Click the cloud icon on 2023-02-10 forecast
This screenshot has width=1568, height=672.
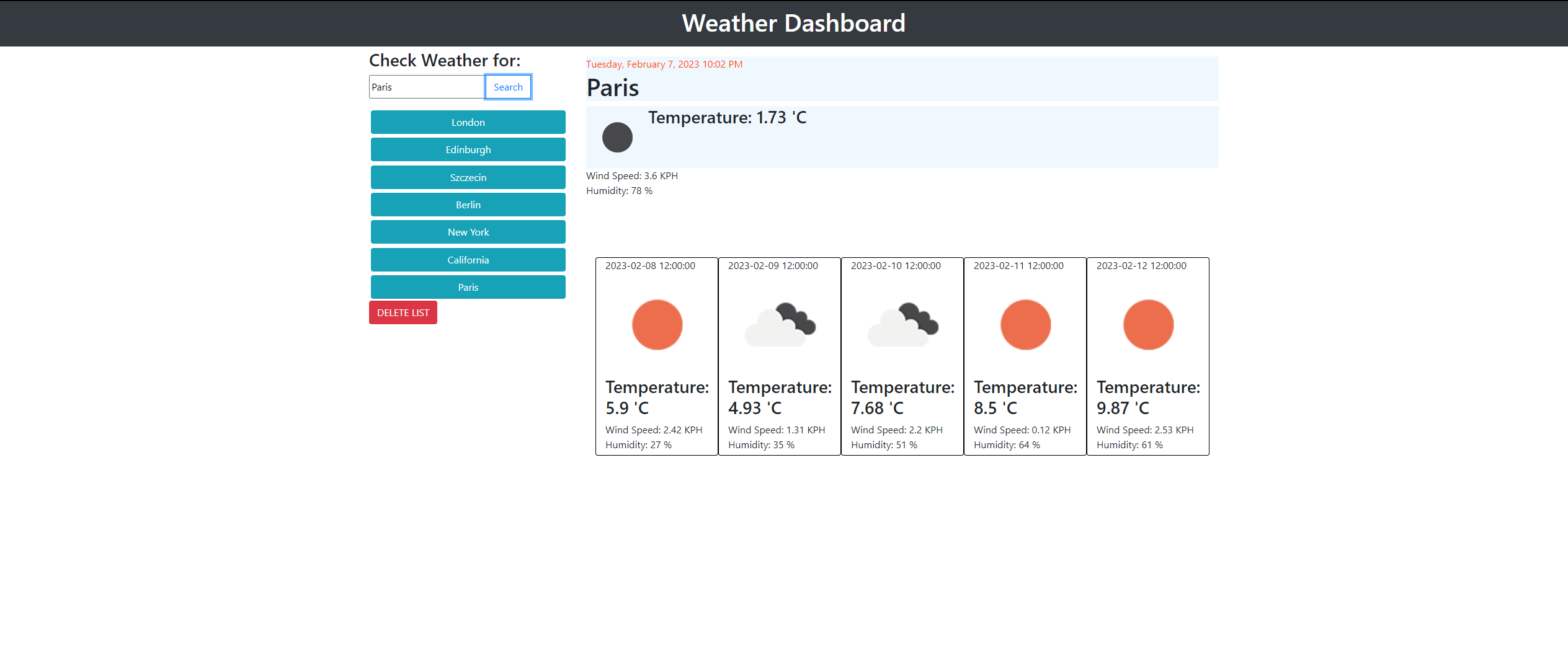(x=902, y=324)
